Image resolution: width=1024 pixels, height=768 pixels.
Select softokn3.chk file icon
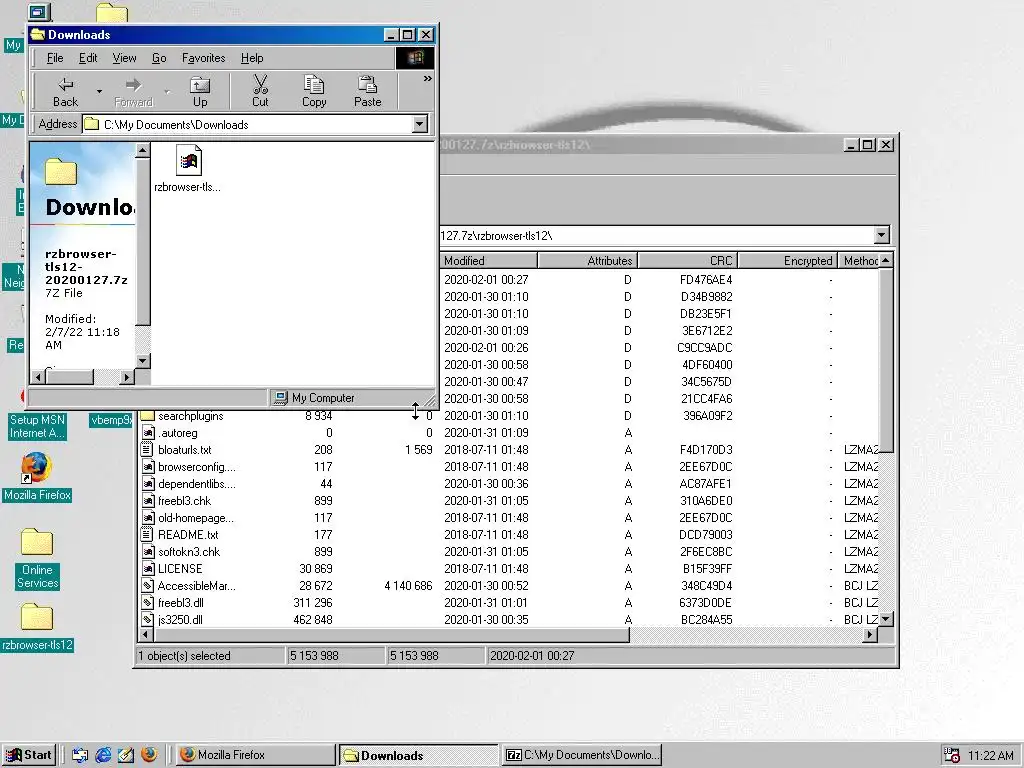coord(148,552)
